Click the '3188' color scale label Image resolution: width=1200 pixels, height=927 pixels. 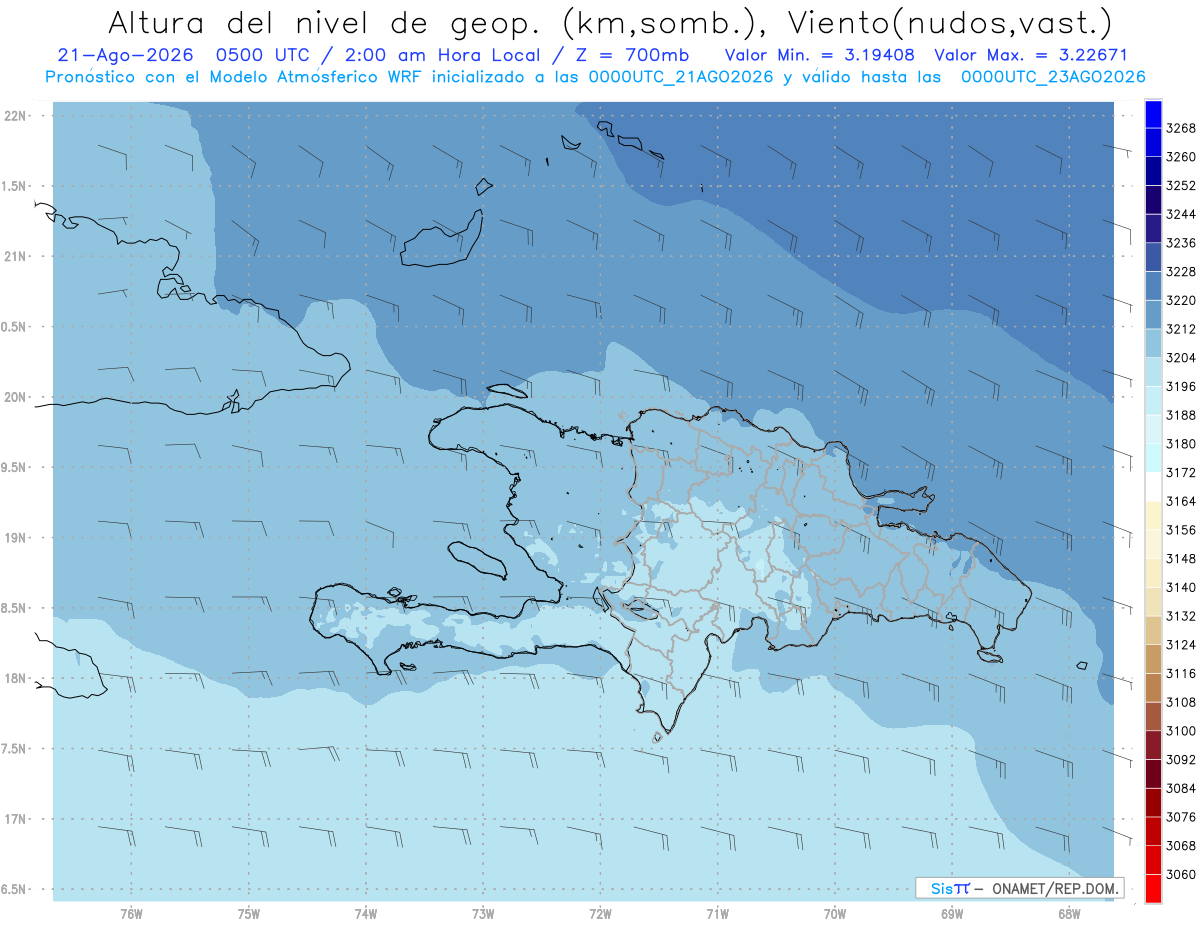pos(1181,415)
